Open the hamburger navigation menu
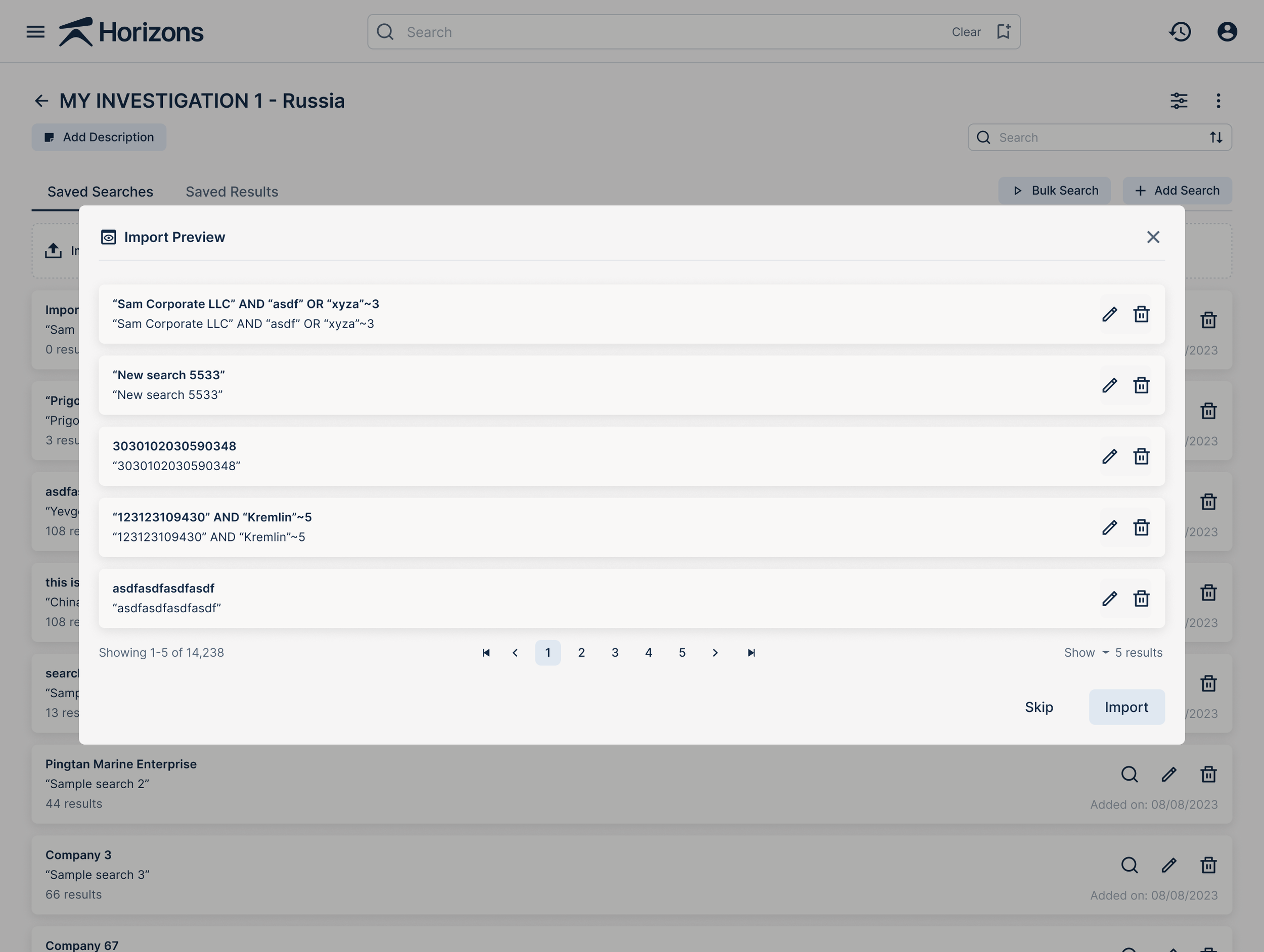 (x=35, y=32)
